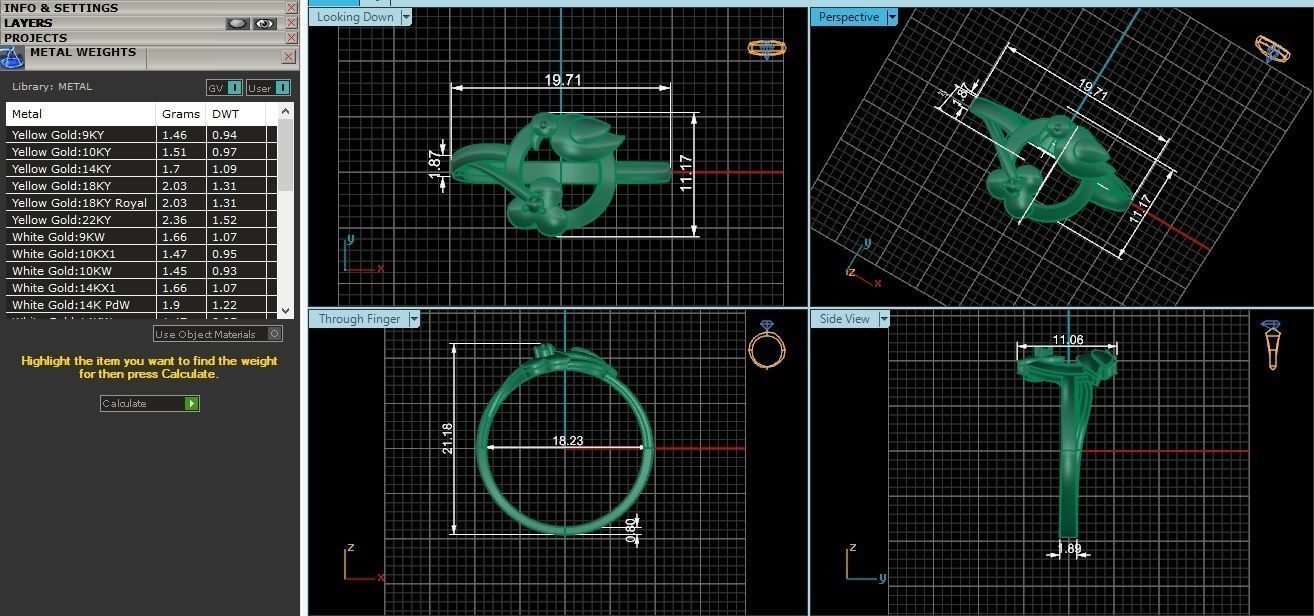Select the White Gold:9KW row
This screenshot has height=616, width=1314.
pyautogui.click(x=142, y=237)
